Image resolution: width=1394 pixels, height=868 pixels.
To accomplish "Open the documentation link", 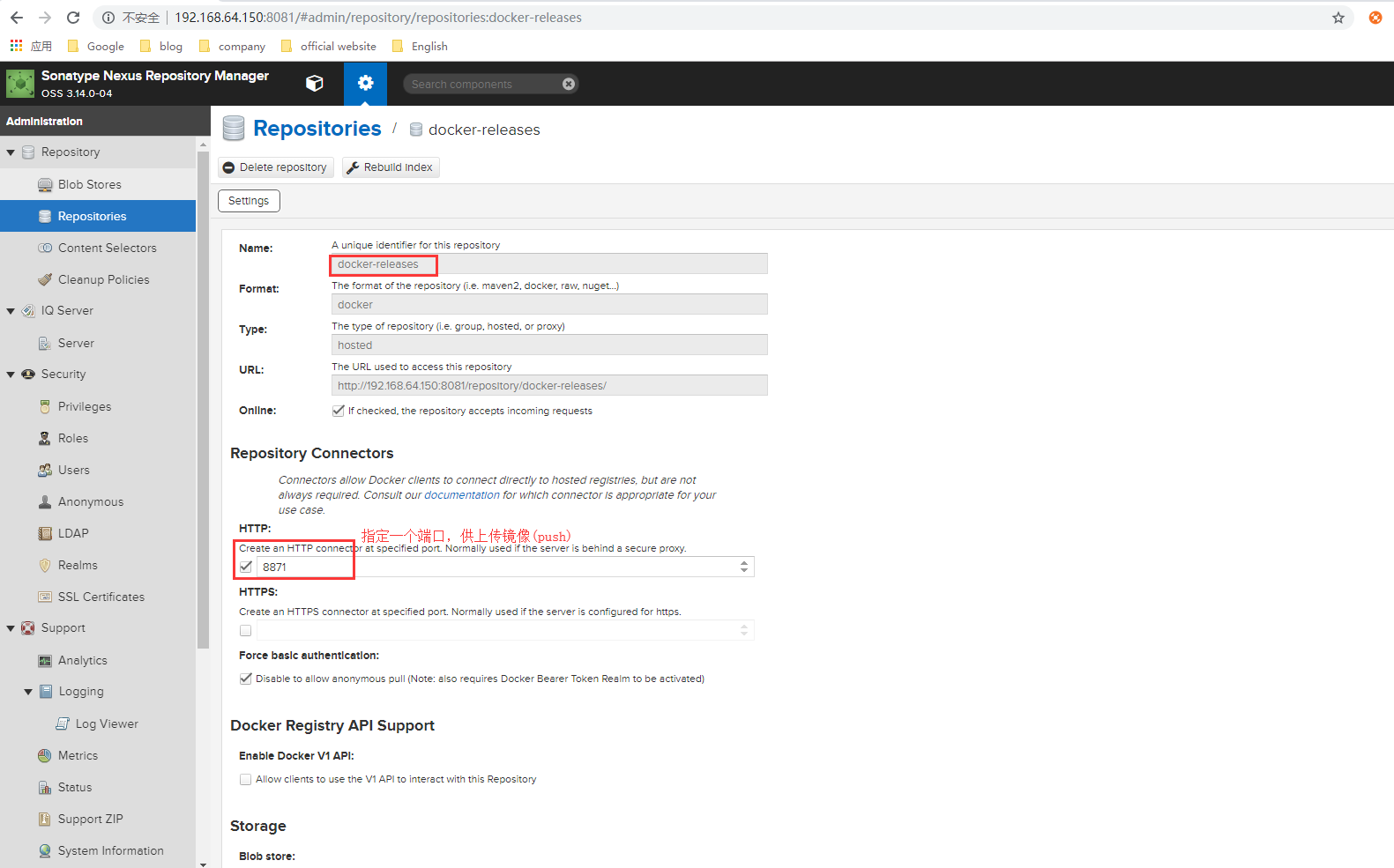I will [462, 495].
